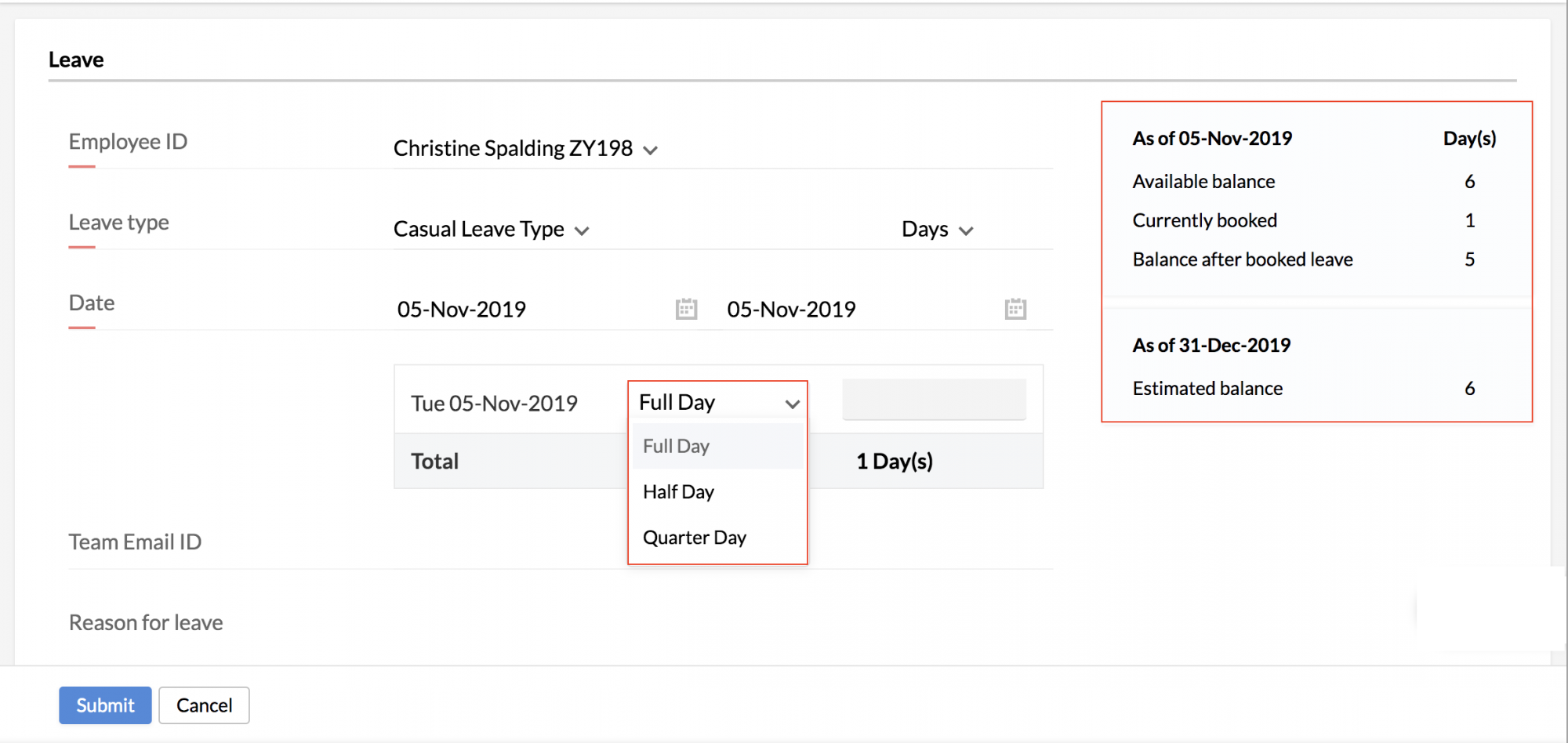Click the grey input box beside Full Day
The image size is (1568, 743).
tap(934, 400)
